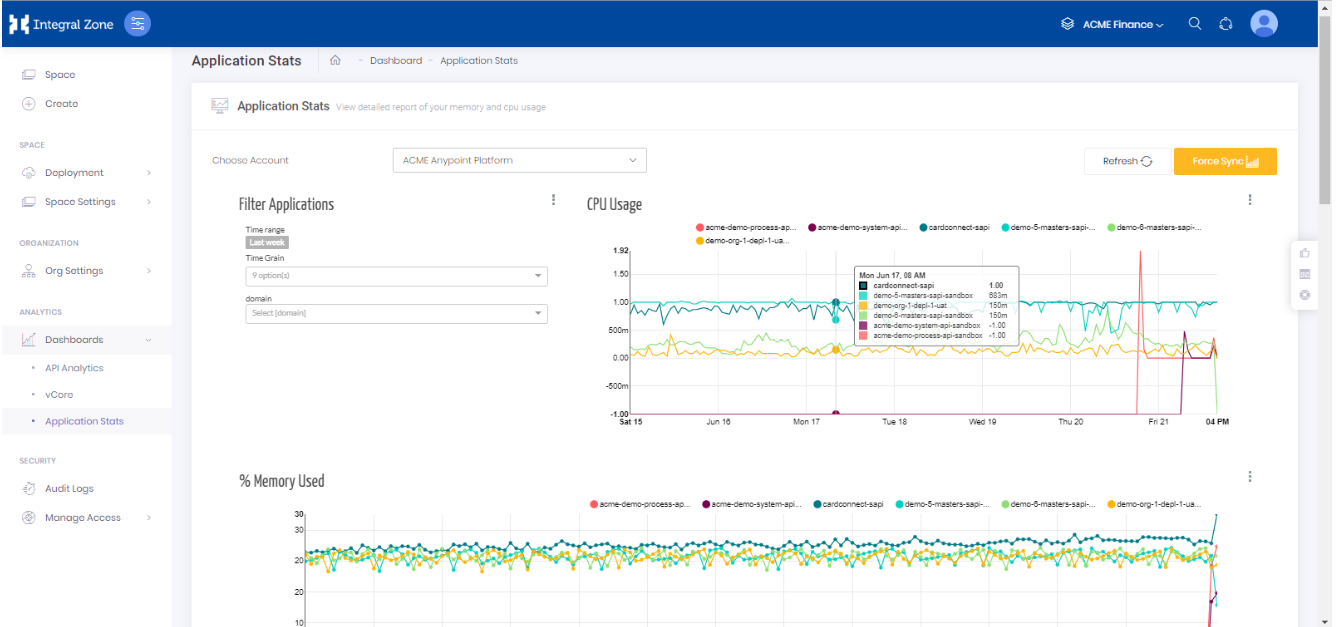Viewport: 1336px width, 627px height.
Task: Toggle demo-6-masters-sapi series in CPU Usage legend
Action: 1155,228
